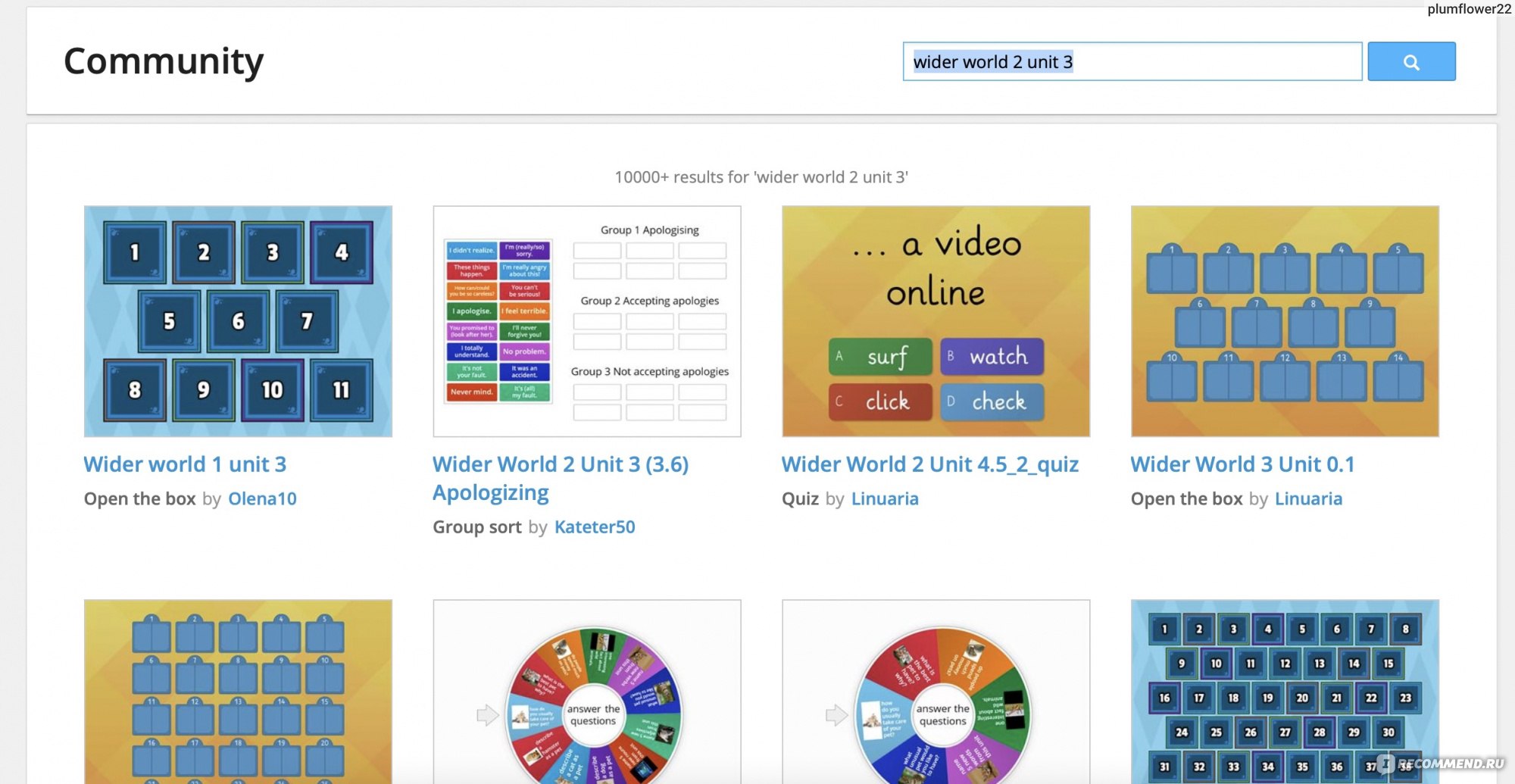
Task: Click the 'Open the box' label by Linuaria
Action: tap(1187, 498)
